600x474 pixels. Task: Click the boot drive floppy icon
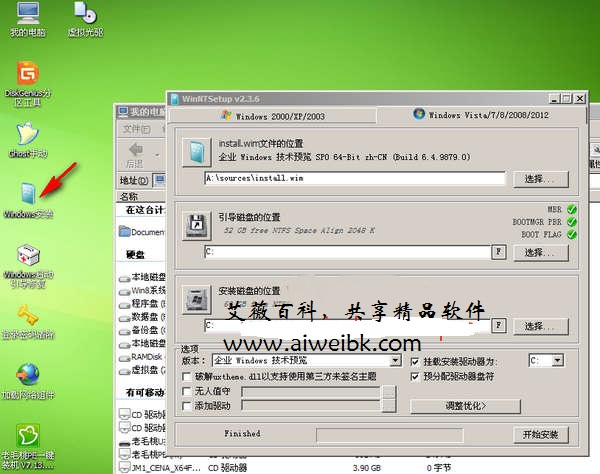(x=197, y=226)
